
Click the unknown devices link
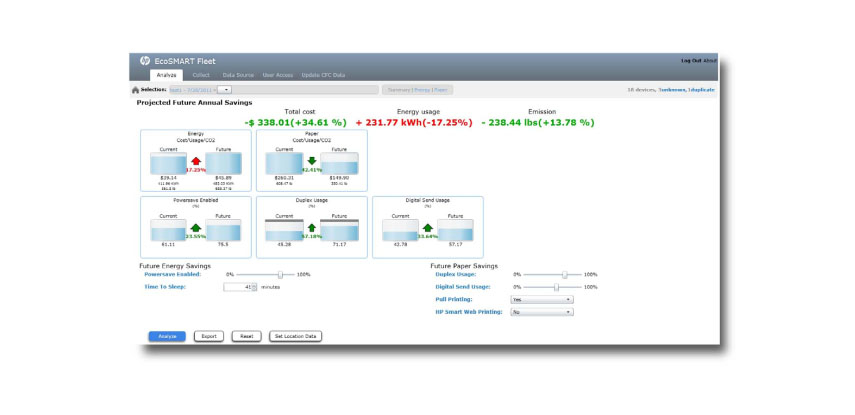click(x=671, y=90)
